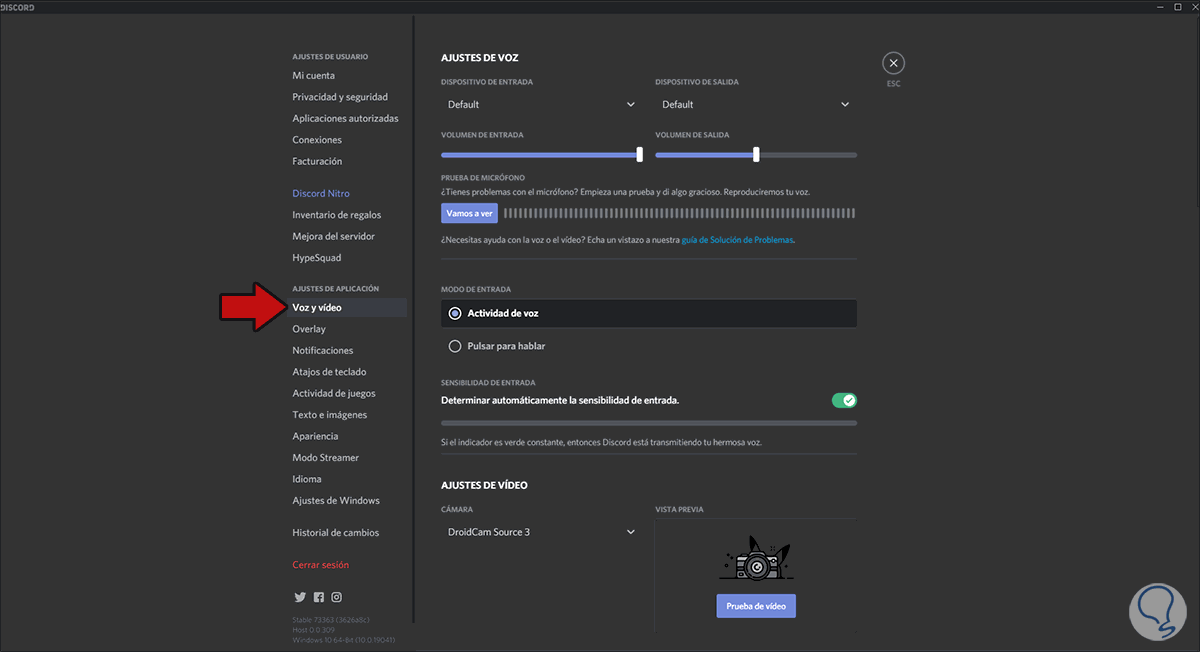Close settings with the ESC circle icon
This screenshot has height=652, width=1200.
point(893,63)
